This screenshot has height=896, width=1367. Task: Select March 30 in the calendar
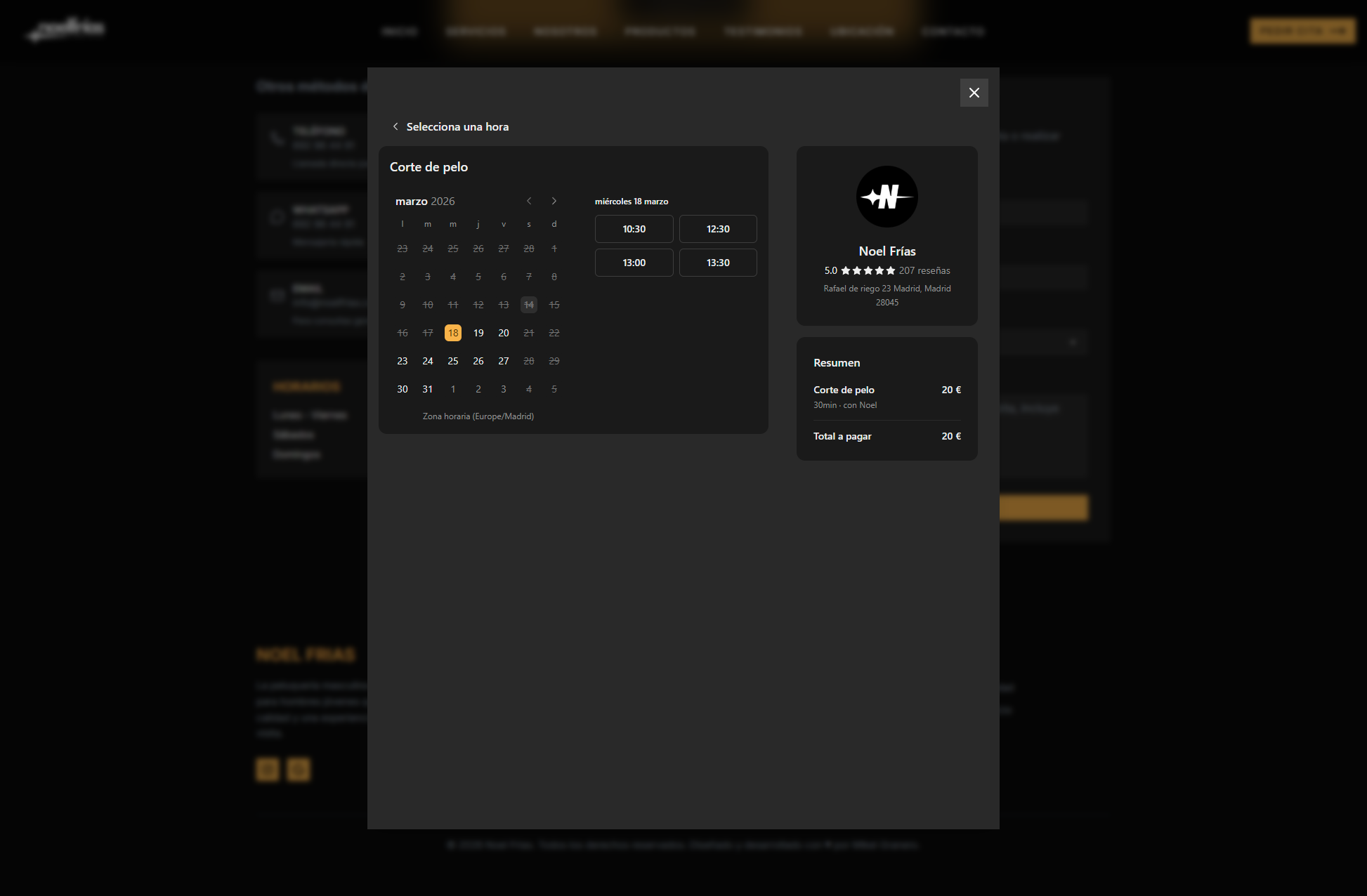click(x=403, y=389)
